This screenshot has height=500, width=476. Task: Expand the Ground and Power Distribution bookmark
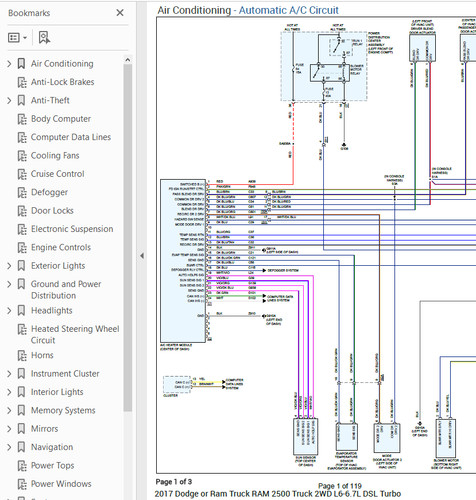[x=9, y=284]
